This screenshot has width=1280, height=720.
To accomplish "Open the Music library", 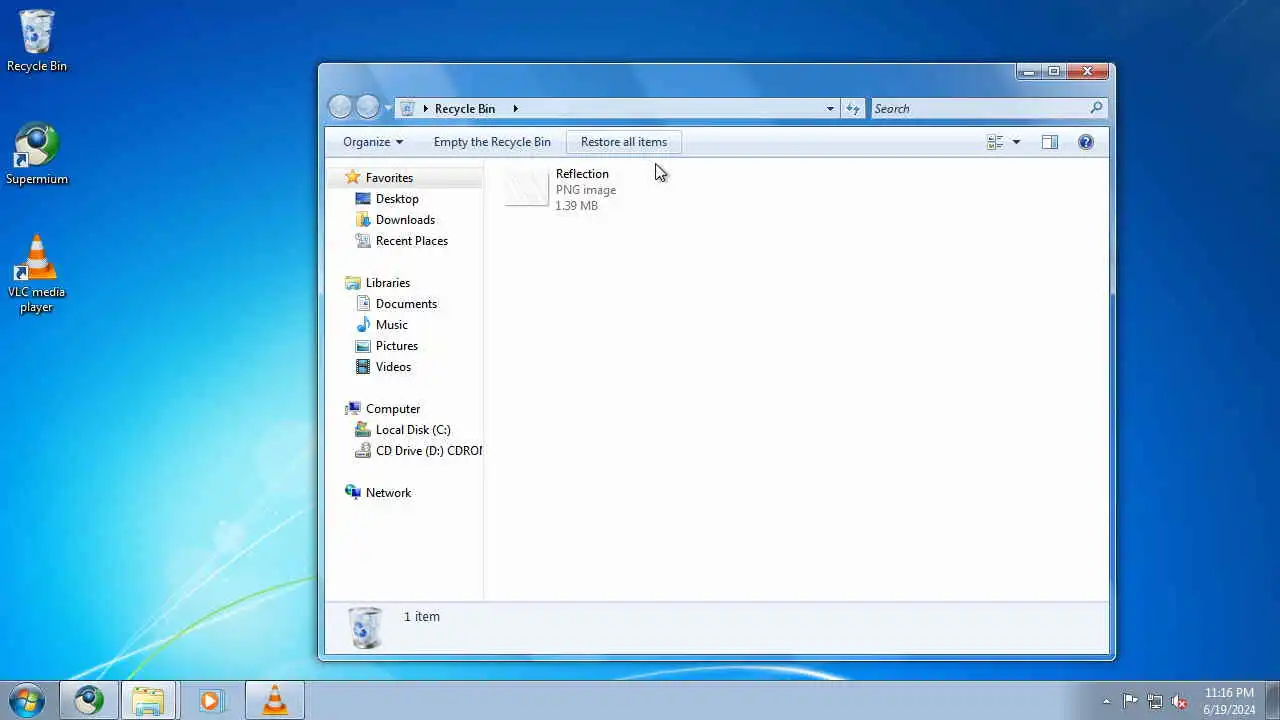I will pyautogui.click(x=391, y=325).
